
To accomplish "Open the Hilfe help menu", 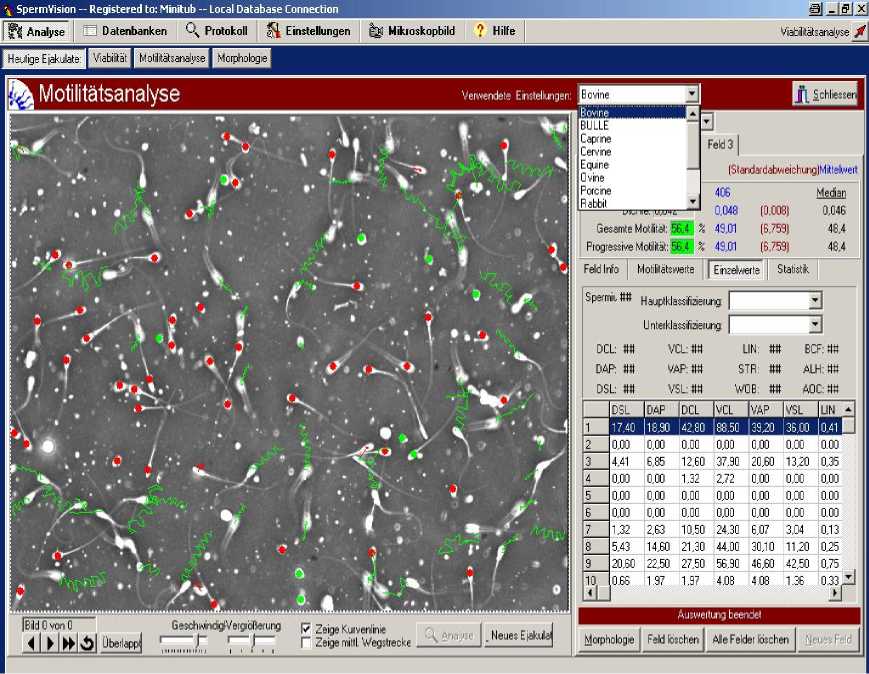I will pos(495,31).
